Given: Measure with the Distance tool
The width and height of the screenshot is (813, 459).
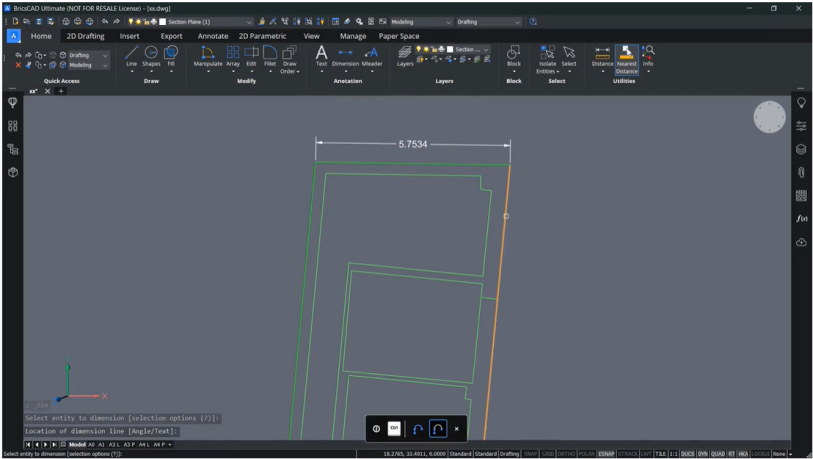Looking at the screenshot, I should [x=602, y=56].
